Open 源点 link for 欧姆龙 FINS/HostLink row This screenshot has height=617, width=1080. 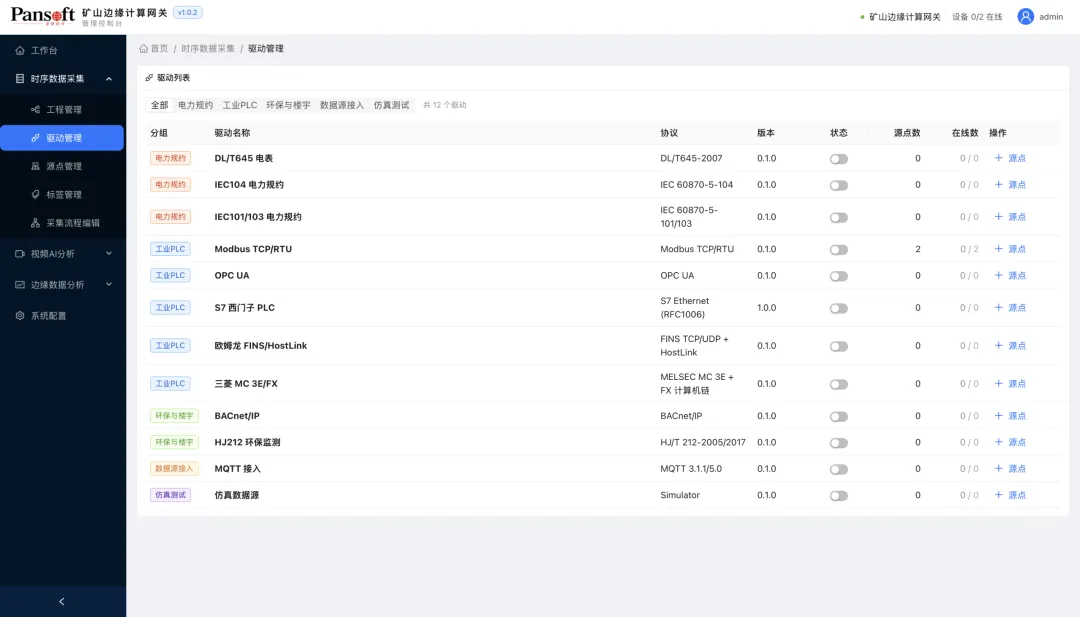pos(1017,346)
